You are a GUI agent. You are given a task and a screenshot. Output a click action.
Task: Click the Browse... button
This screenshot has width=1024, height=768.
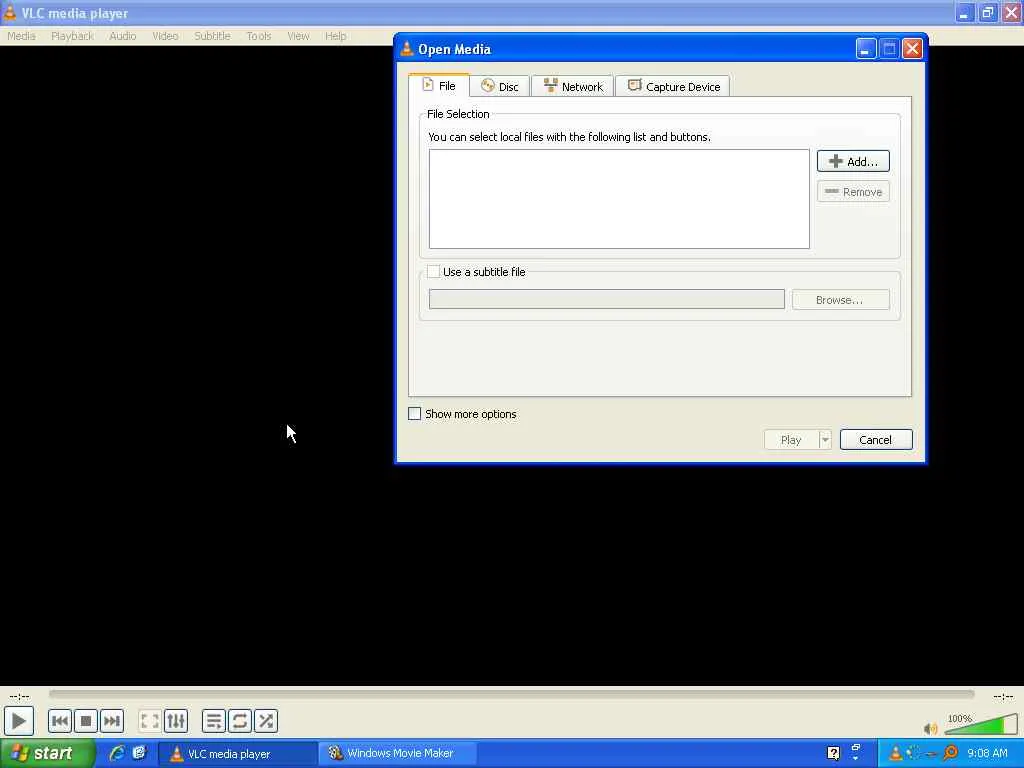coord(840,300)
